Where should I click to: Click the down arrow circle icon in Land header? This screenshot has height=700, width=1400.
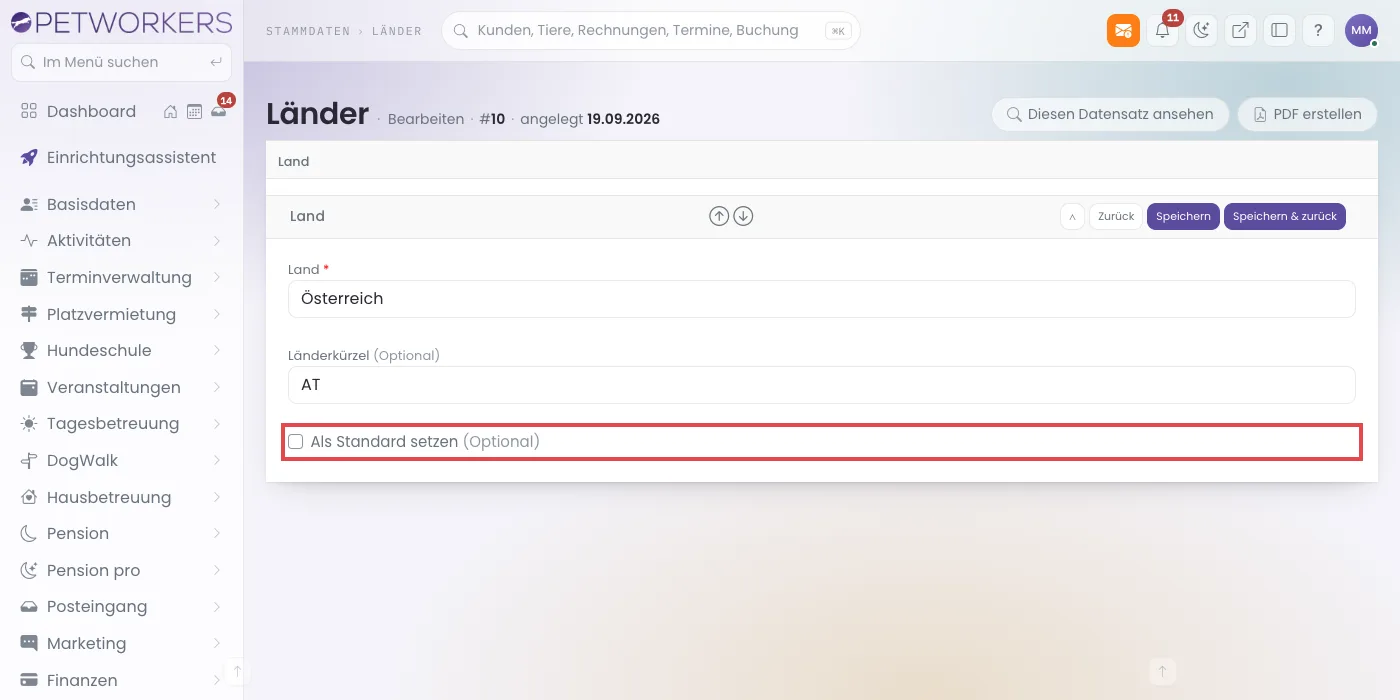click(x=743, y=216)
